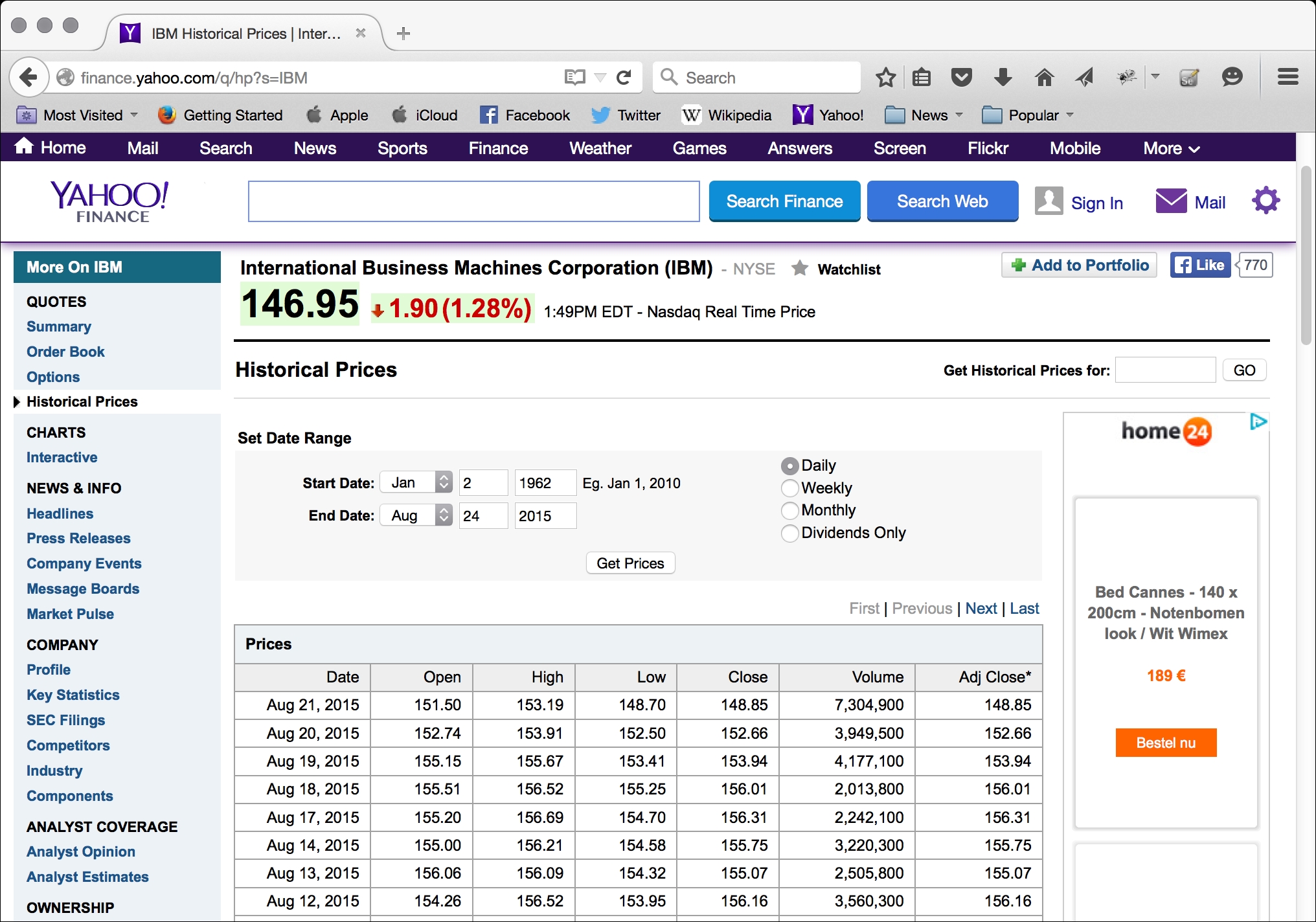Click the GO button for historical prices
The image size is (1316, 922).
[1244, 370]
